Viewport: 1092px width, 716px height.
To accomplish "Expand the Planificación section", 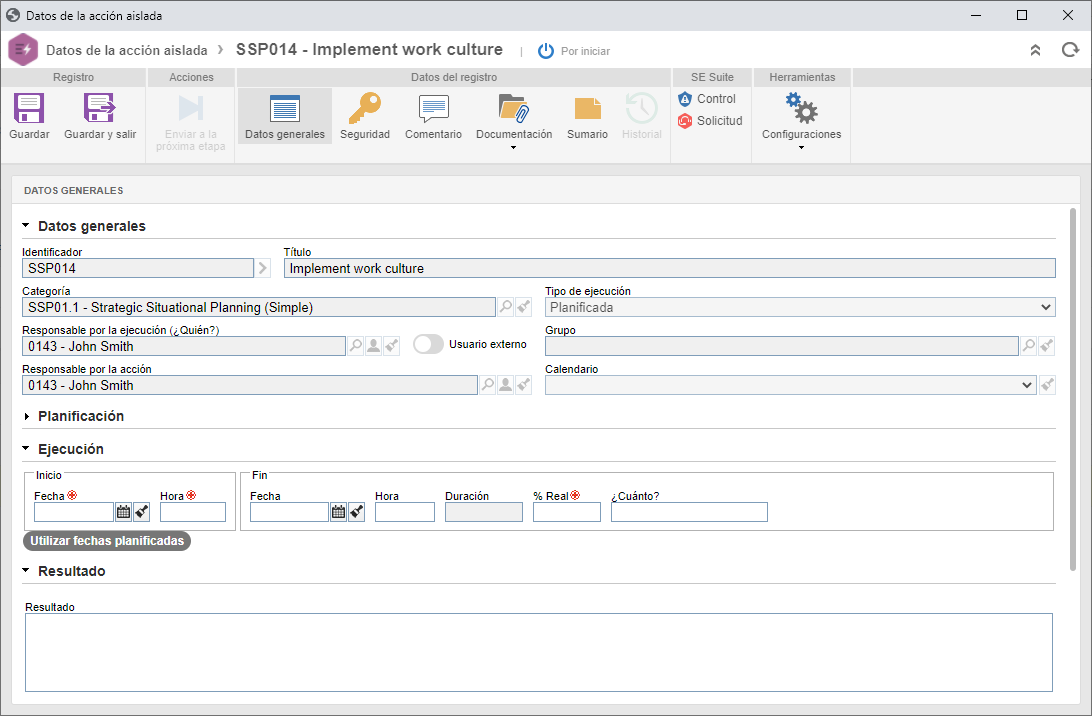I will pos(26,417).
